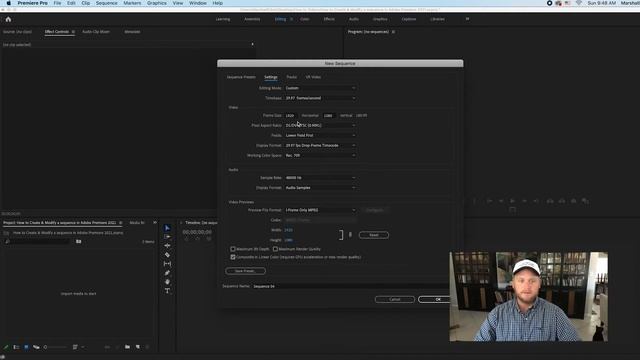Open the File menu

coord(57,3)
